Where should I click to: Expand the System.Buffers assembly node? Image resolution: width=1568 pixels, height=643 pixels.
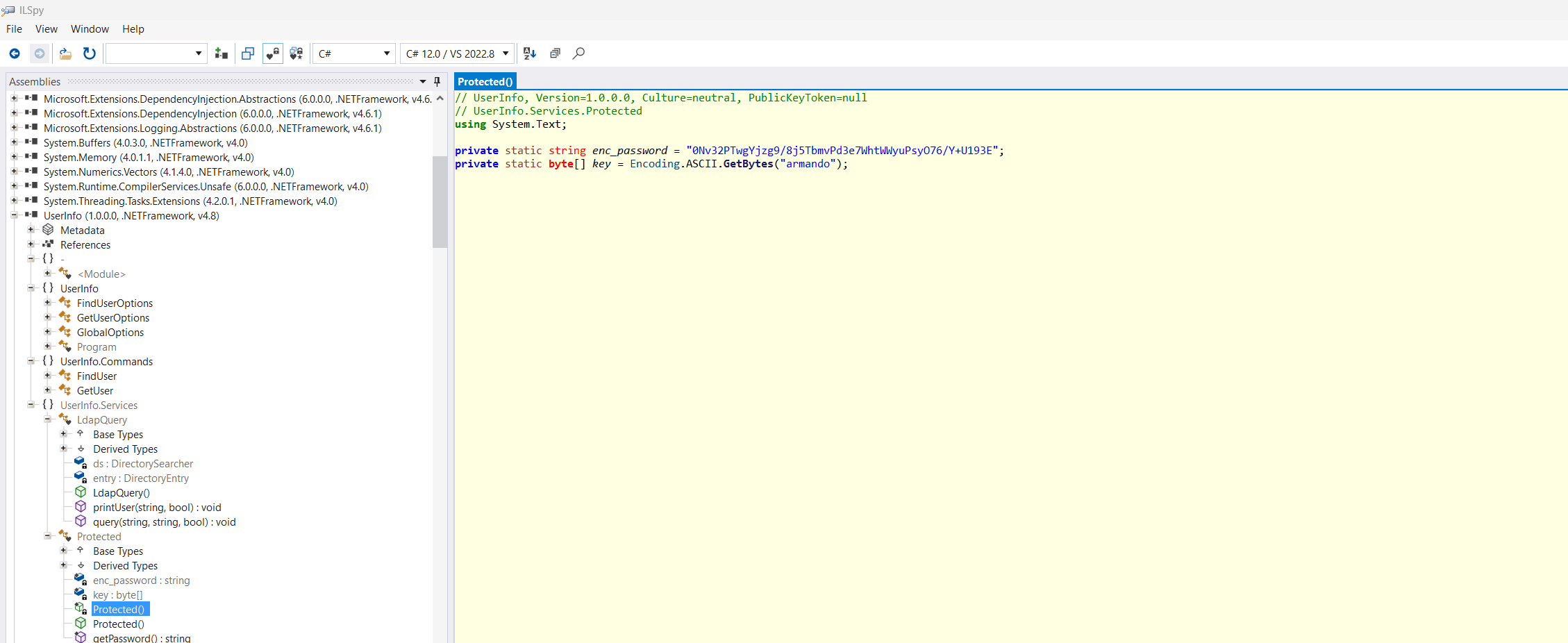tap(14, 142)
